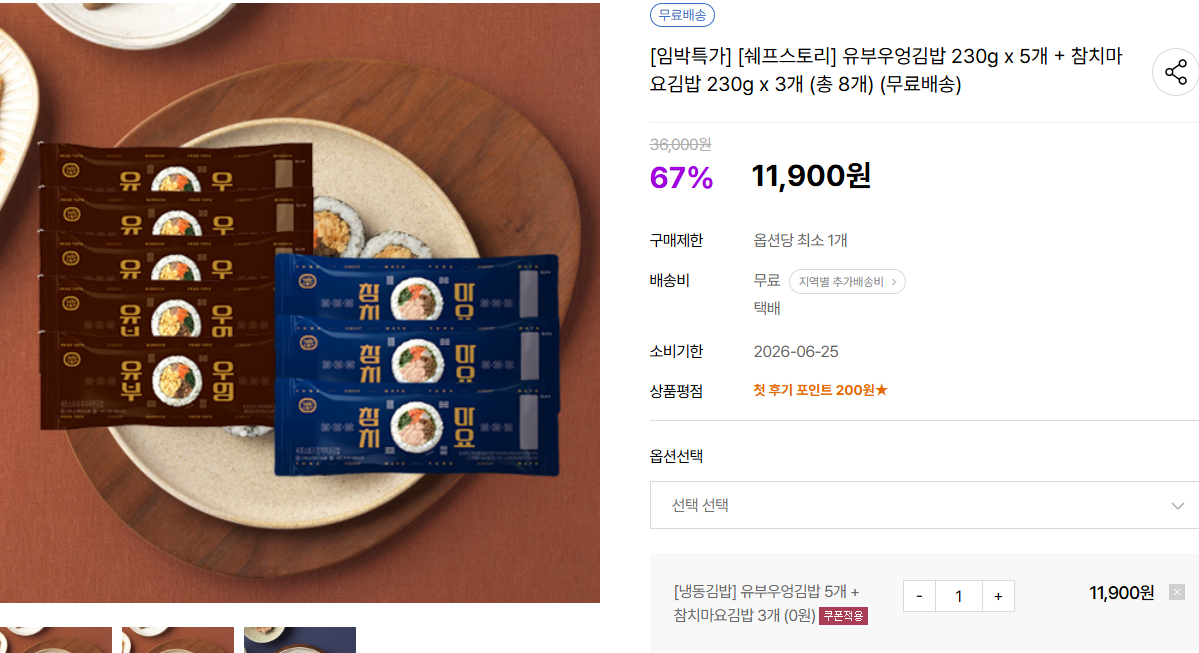The width and height of the screenshot is (1199, 653).
Task: Select the second product thumbnail
Action: pyautogui.click(x=178, y=640)
